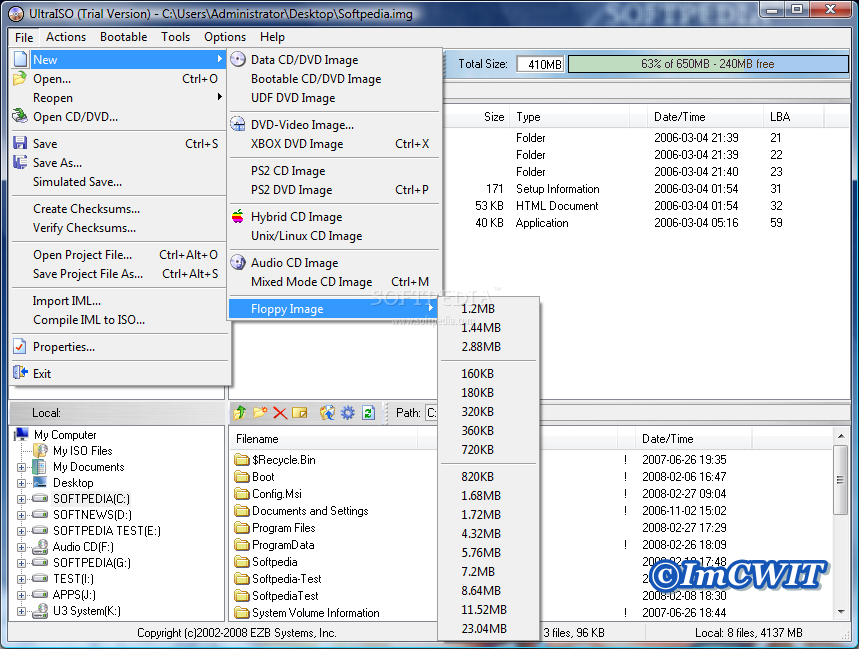The width and height of the screenshot is (859, 649).
Task: Click the drive icon beside Open CD/DVD...
Action: [20, 116]
